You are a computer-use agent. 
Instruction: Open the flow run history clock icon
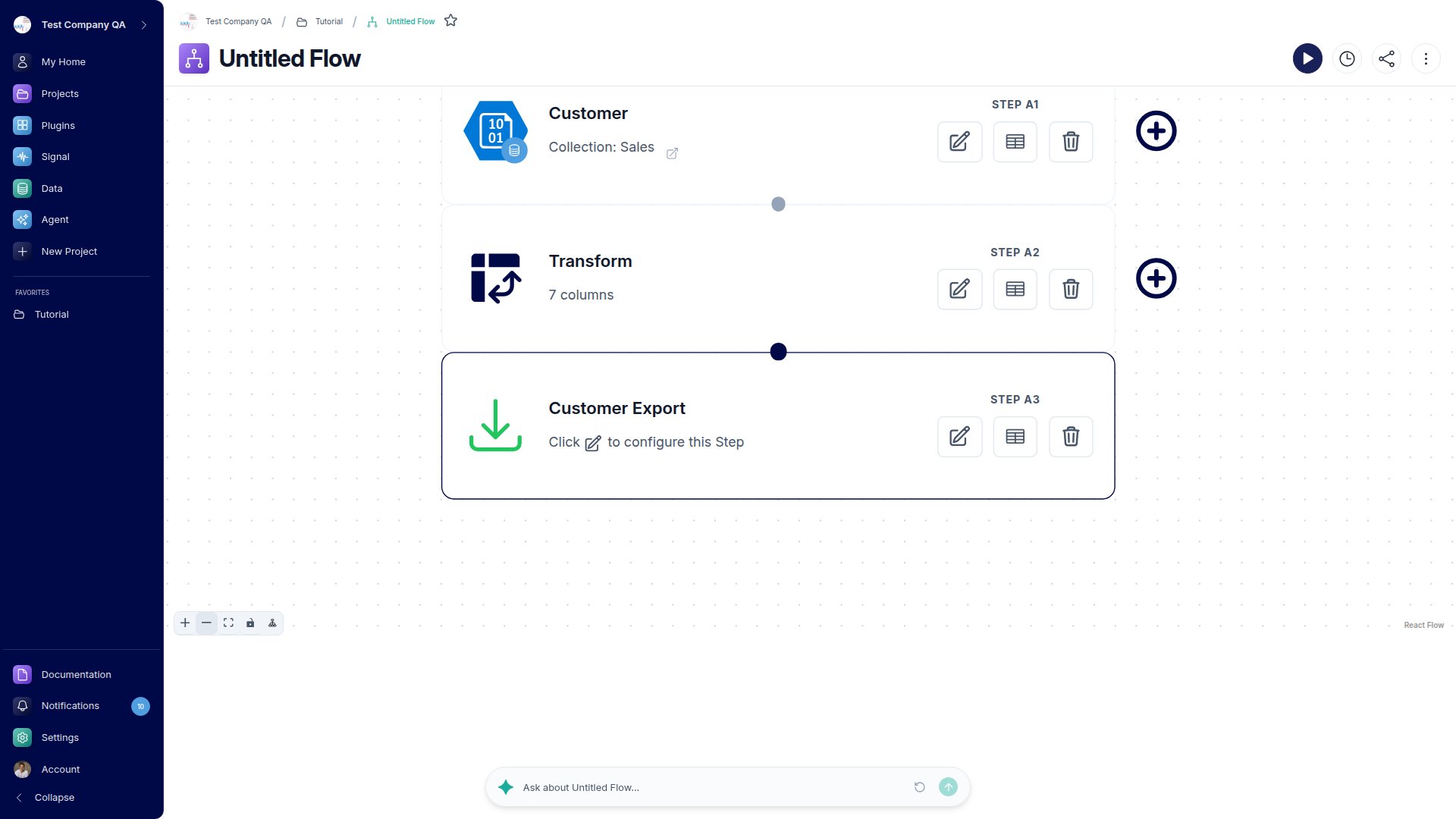1347,58
